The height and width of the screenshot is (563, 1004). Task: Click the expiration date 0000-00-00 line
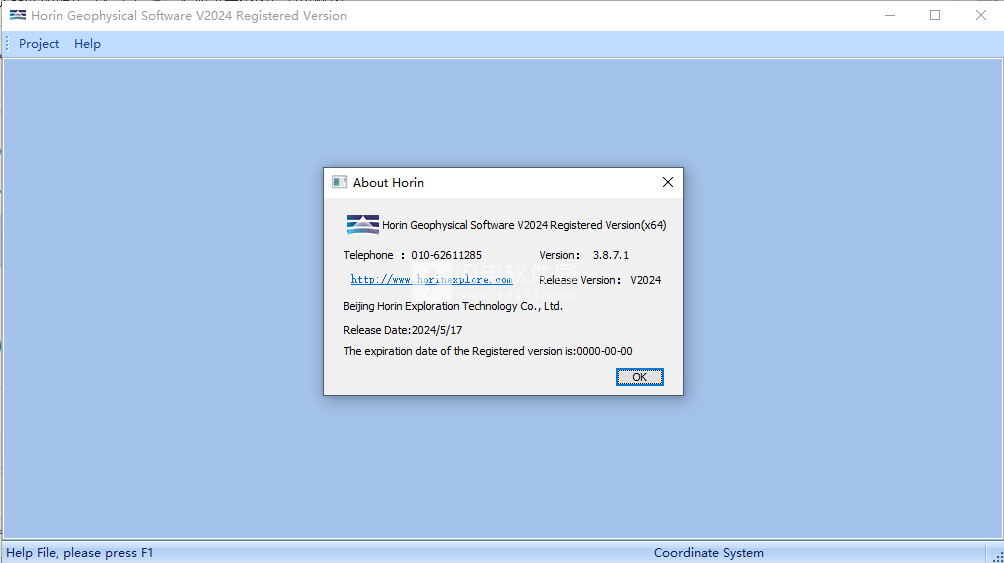(x=488, y=351)
